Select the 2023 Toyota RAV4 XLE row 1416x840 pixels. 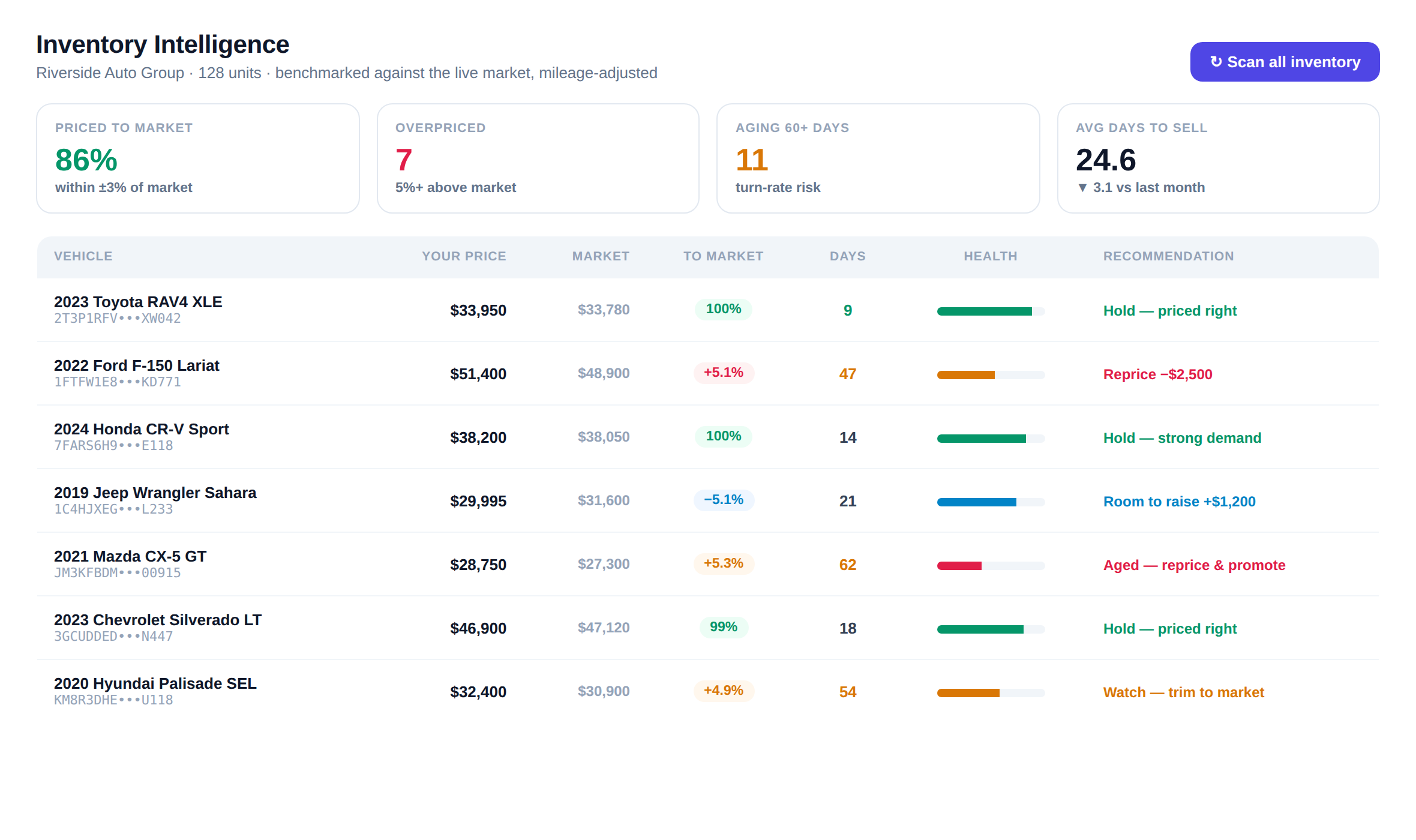point(708,310)
